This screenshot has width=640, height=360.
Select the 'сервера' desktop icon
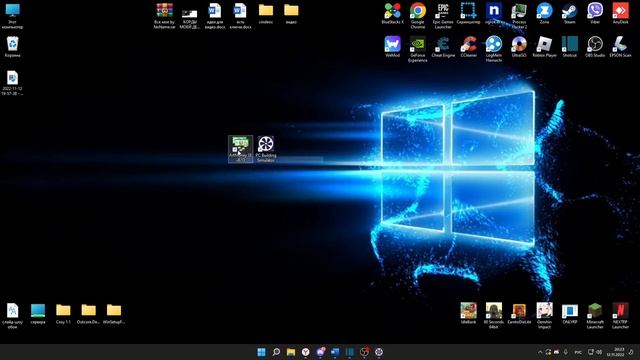click(38, 313)
